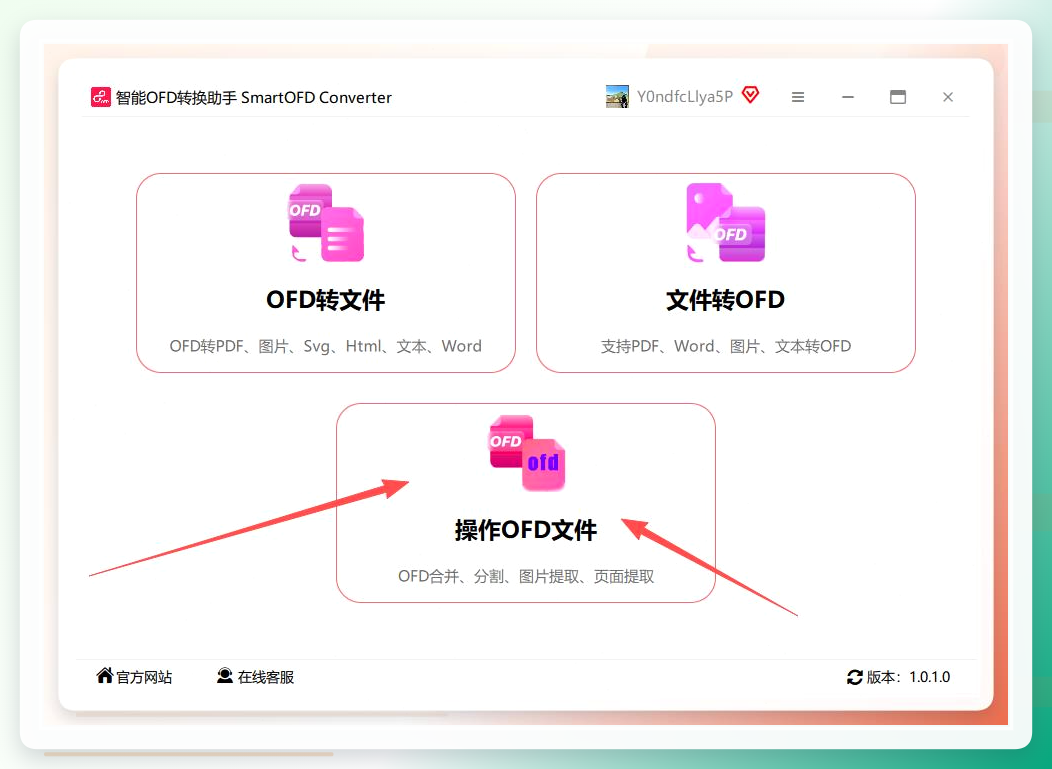The width and height of the screenshot is (1052, 769).
Task: Open the OFD转文件 conversion card
Action: coord(325,272)
